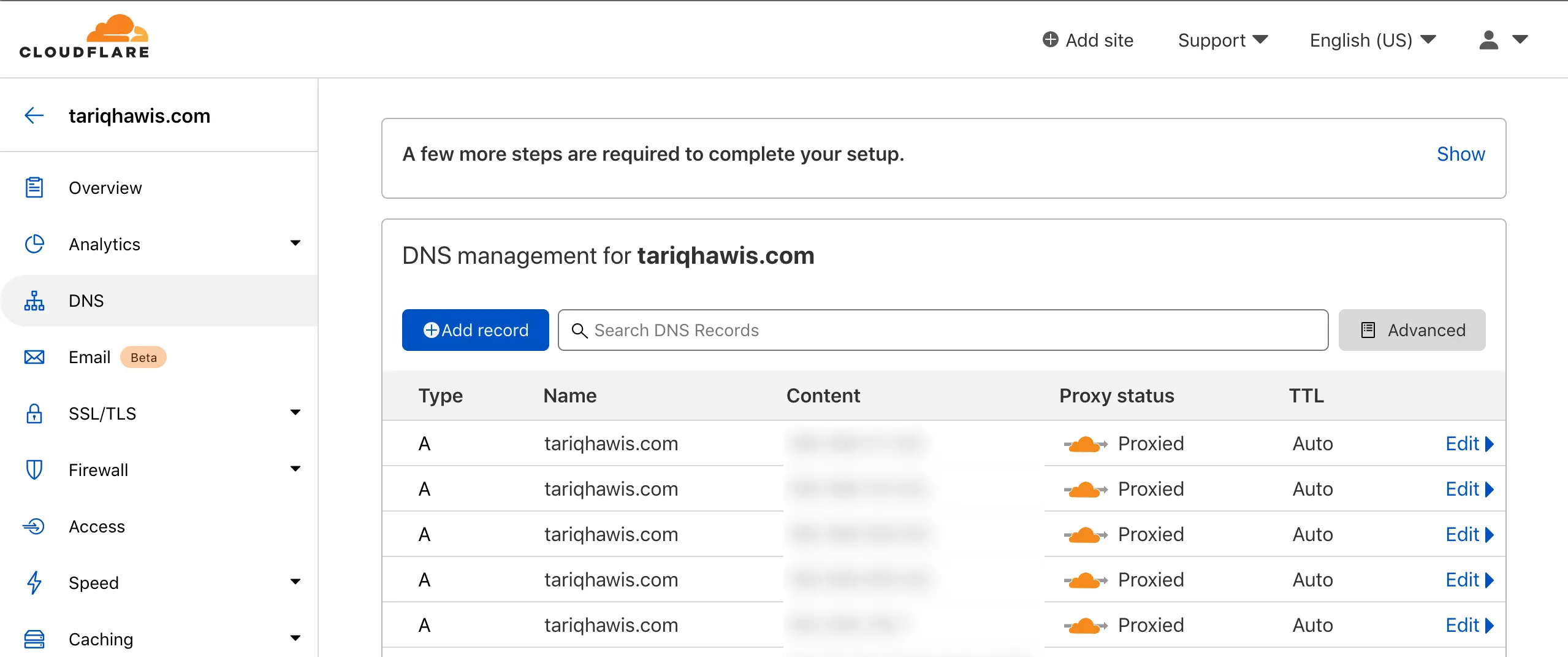The image size is (1568, 657).
Task: Open the account dropdown arrow
Action: point(1520,39)
